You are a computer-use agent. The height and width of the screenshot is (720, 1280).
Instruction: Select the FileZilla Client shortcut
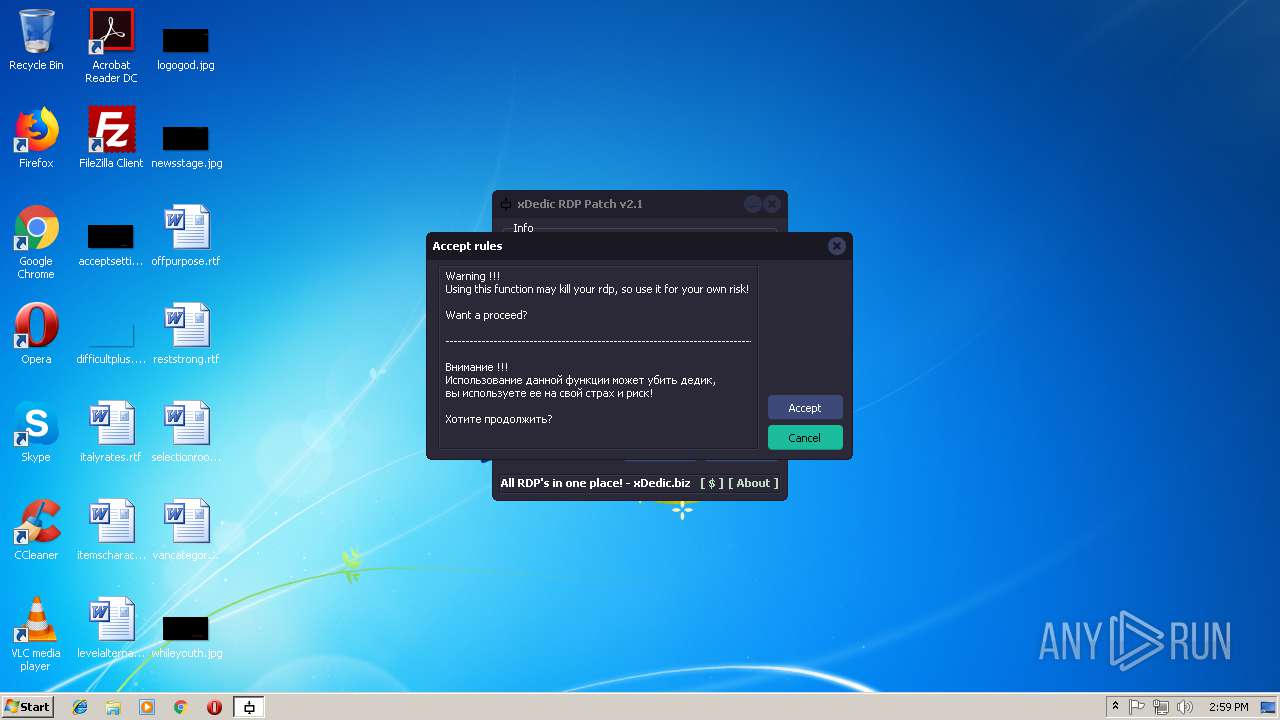coord(111,139)
